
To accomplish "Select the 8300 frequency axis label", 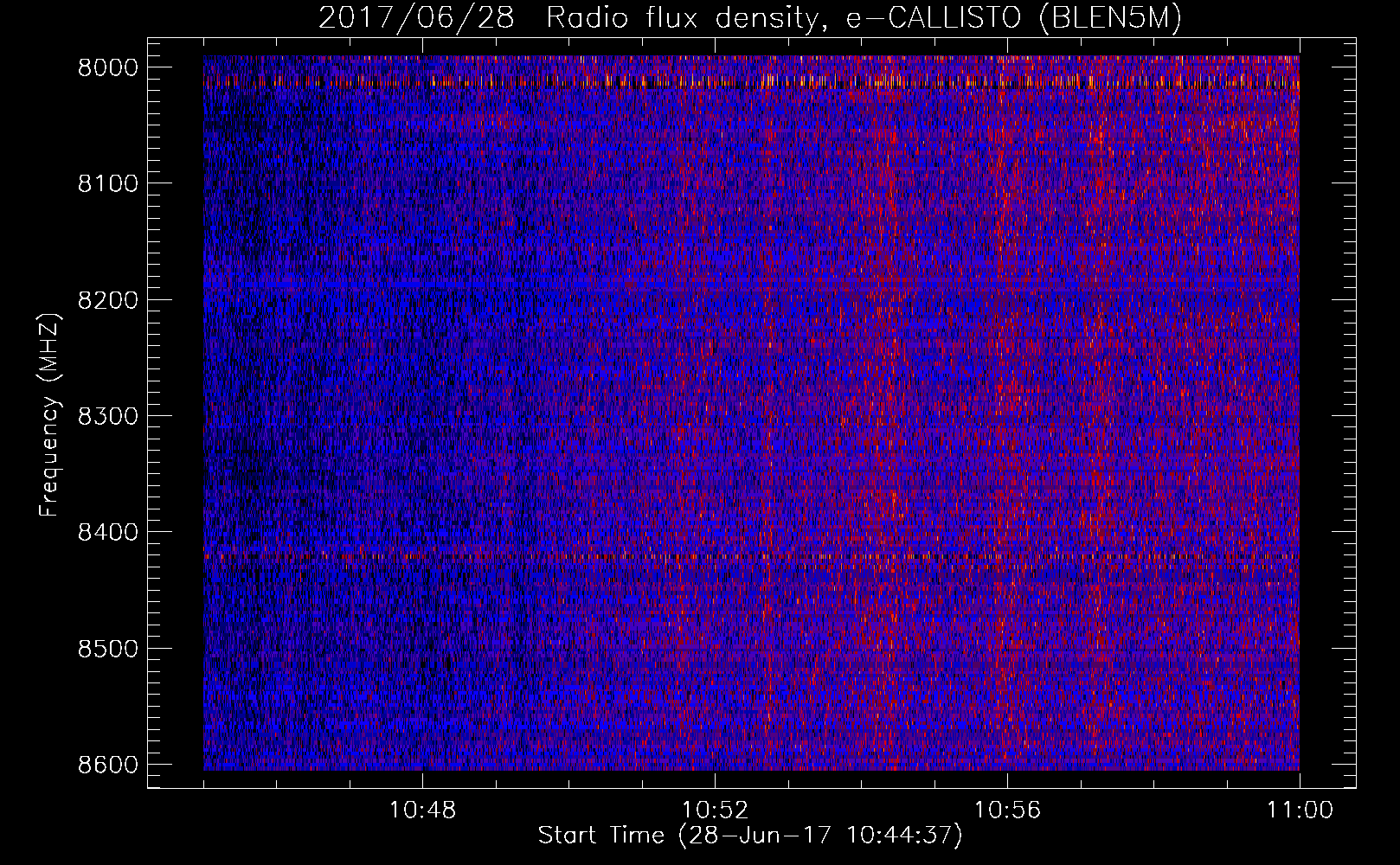I will 107,417.
